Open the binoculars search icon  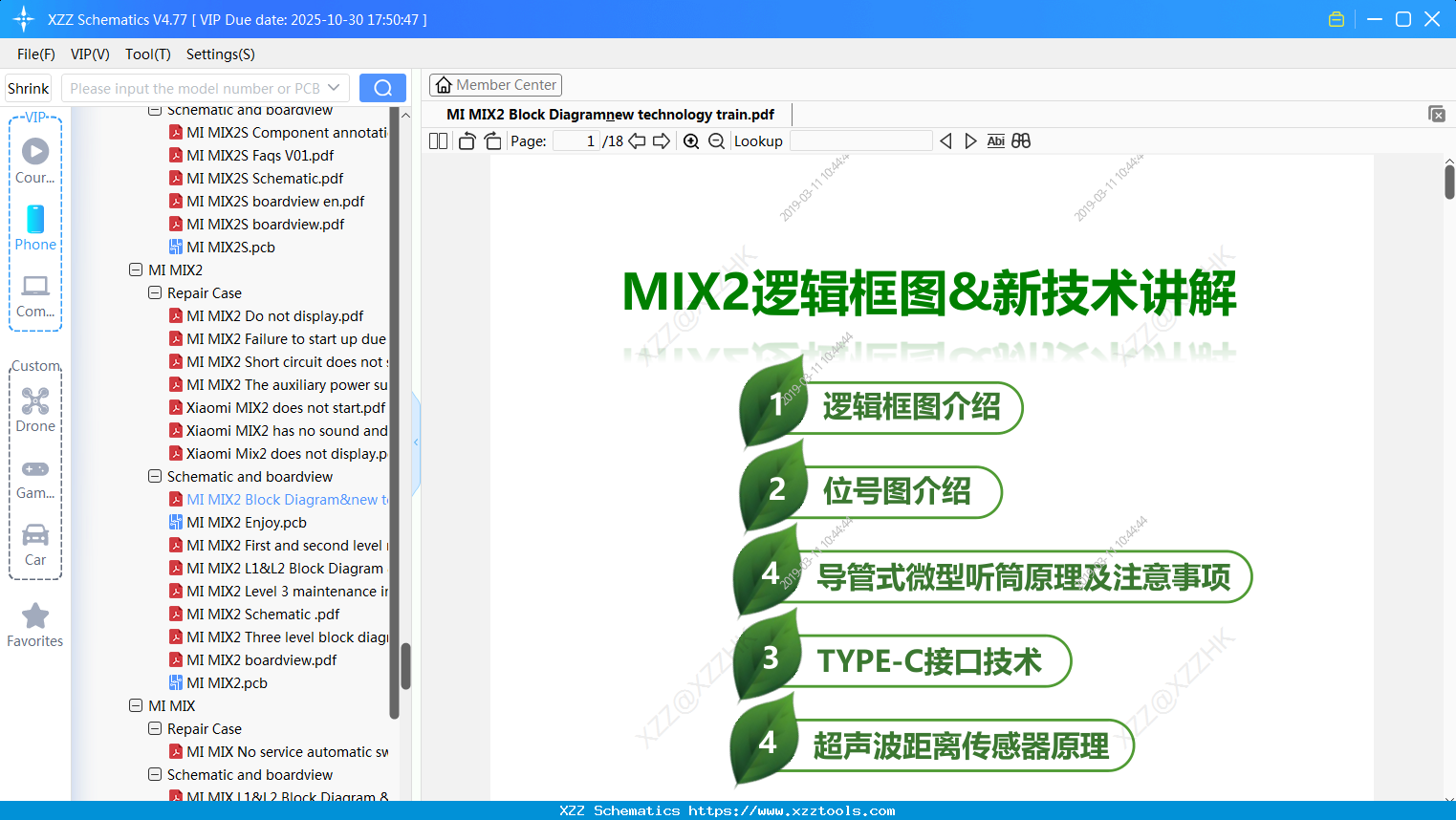coord(1020,140)
